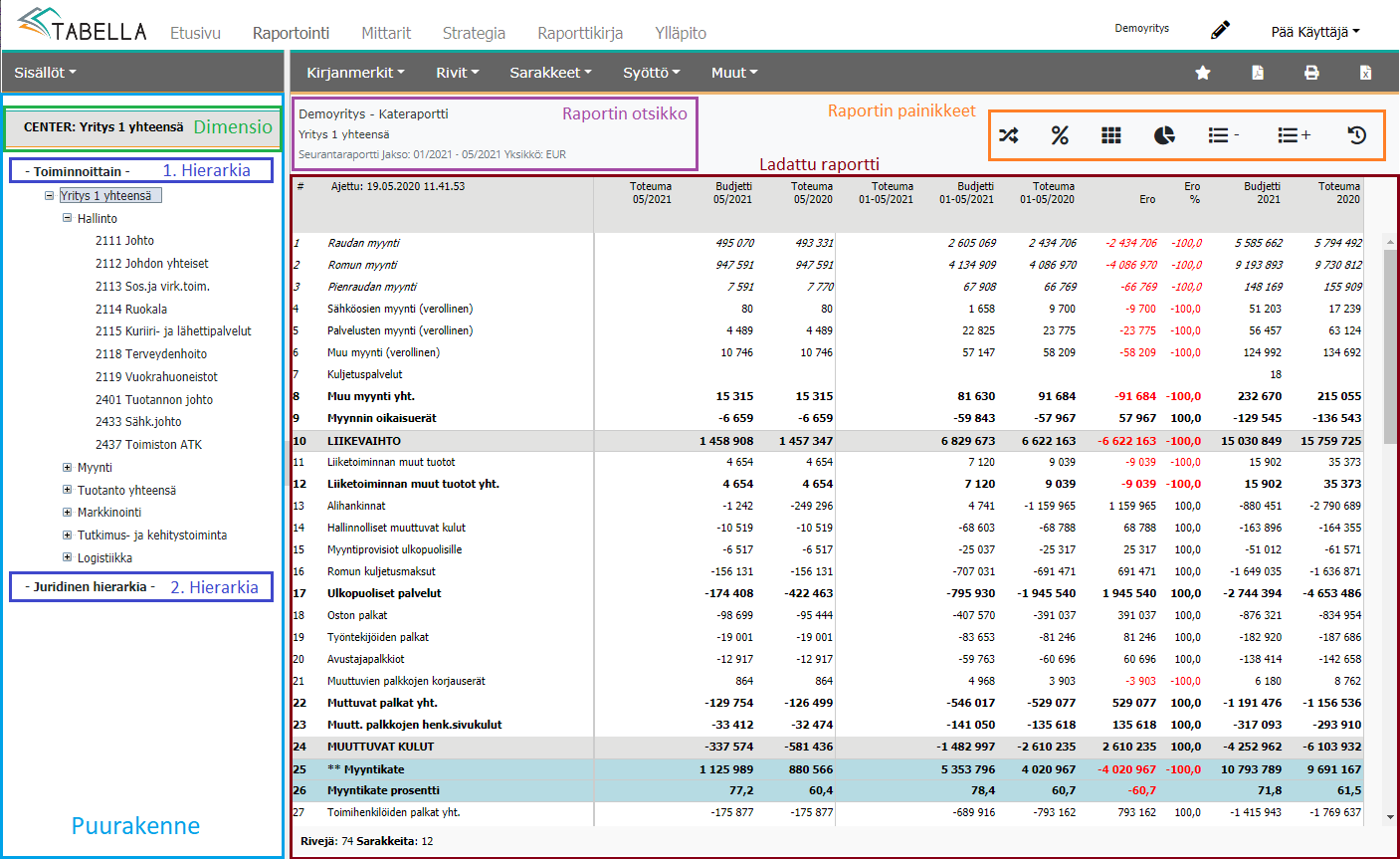
Task: Add bookmark using the star icon
Action: coord(1203,73)
